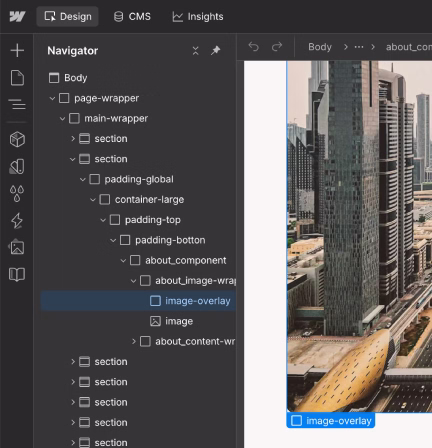Image resolution: width=432 pixels, height=448 pixels.
Task: Open the Webflow logo menu
Action: point(17,16)
